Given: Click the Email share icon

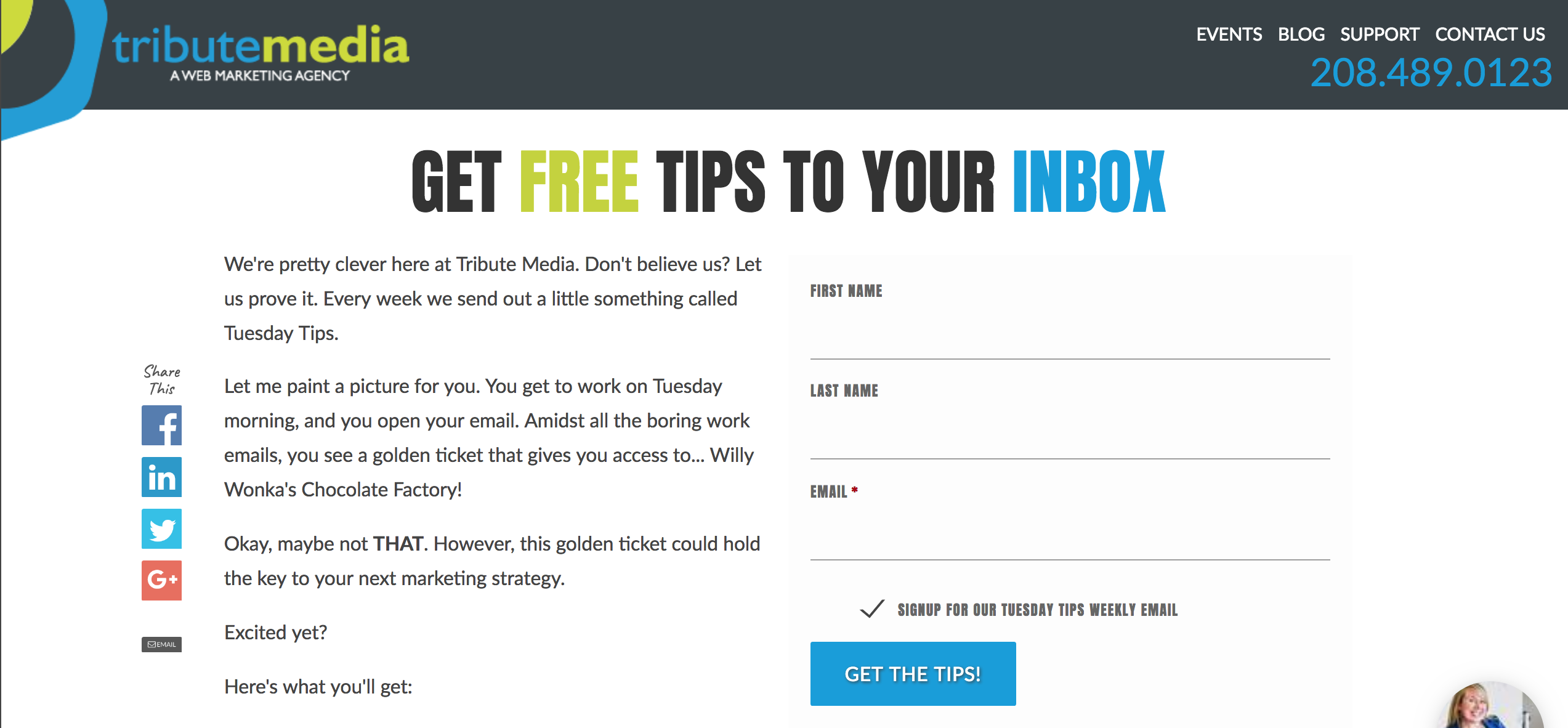Looking at the screenshot, I should point(163,643).
